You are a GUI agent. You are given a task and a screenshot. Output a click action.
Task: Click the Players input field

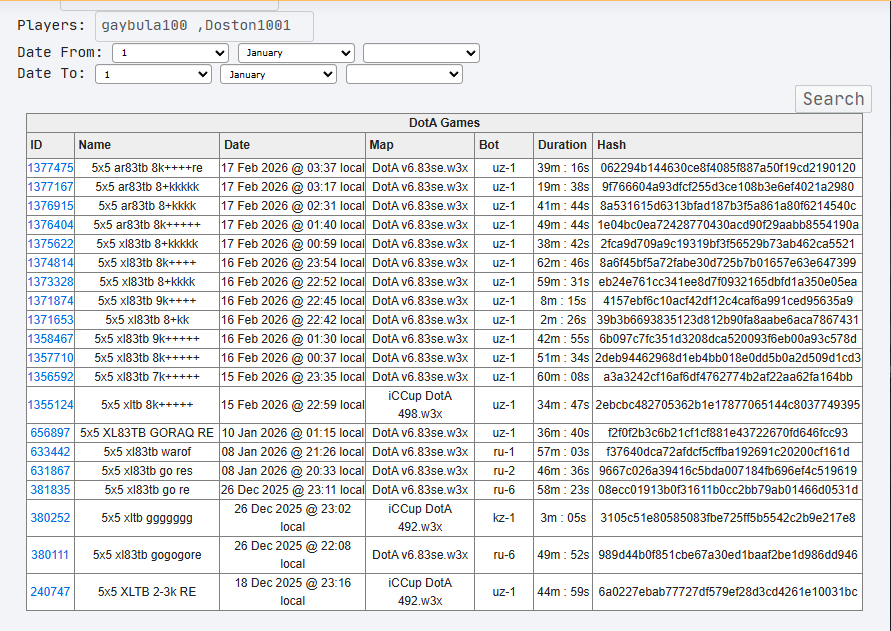[x=204, y=26]
